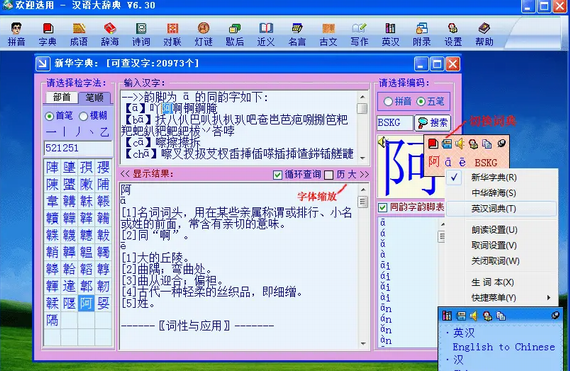The width and height of the screenshot is (570, 371).
Task: Select 关闭取词(W) menu entry
Action: point(501,261)
